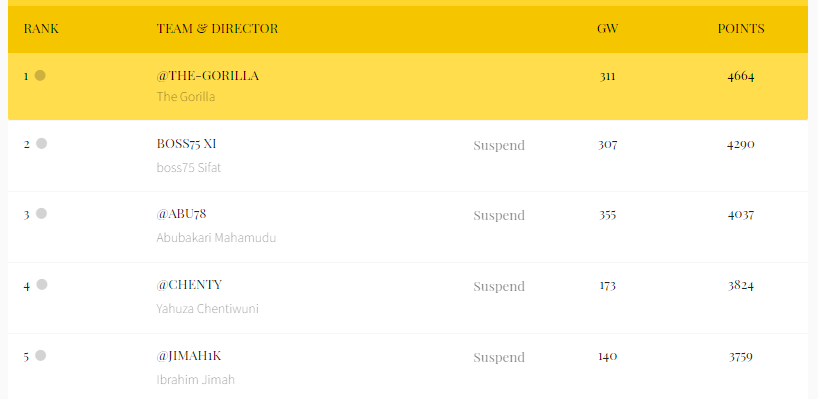
Task: Click the grey dot beside rank 2
Action: (42, 143)
